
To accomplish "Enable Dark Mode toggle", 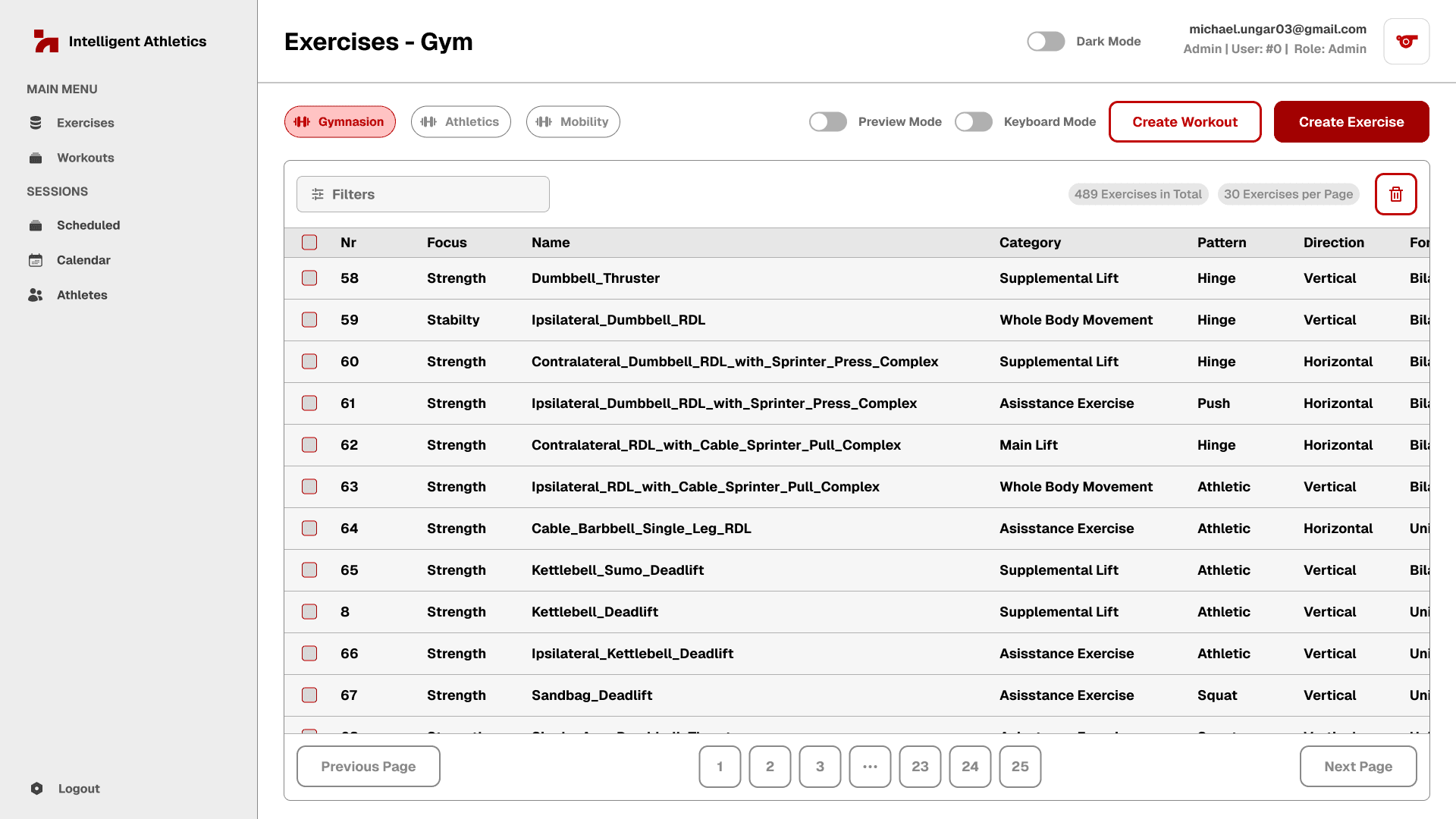I will pyautogui.click(x=1046, y=42).
